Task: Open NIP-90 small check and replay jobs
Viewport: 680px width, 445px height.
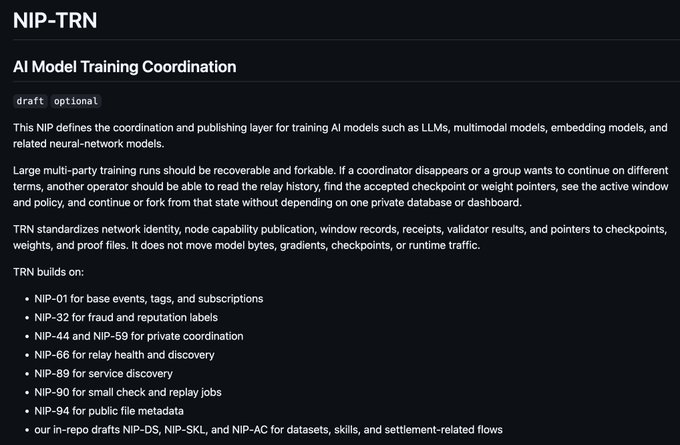Action: [x=54, y=392]
